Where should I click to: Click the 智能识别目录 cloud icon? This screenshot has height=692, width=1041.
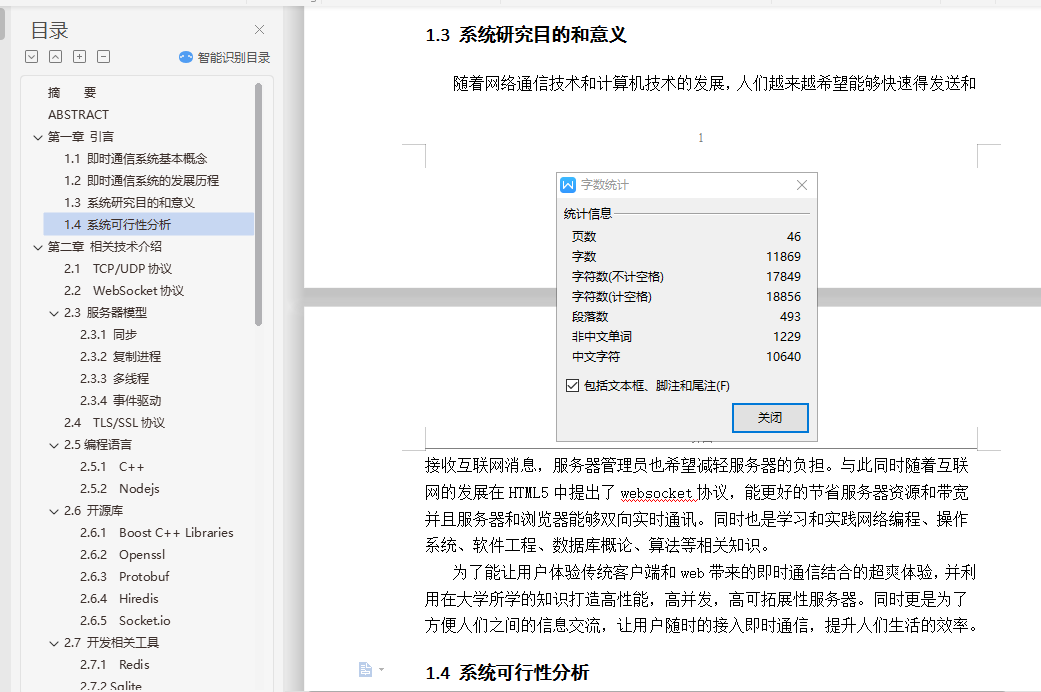186,58
